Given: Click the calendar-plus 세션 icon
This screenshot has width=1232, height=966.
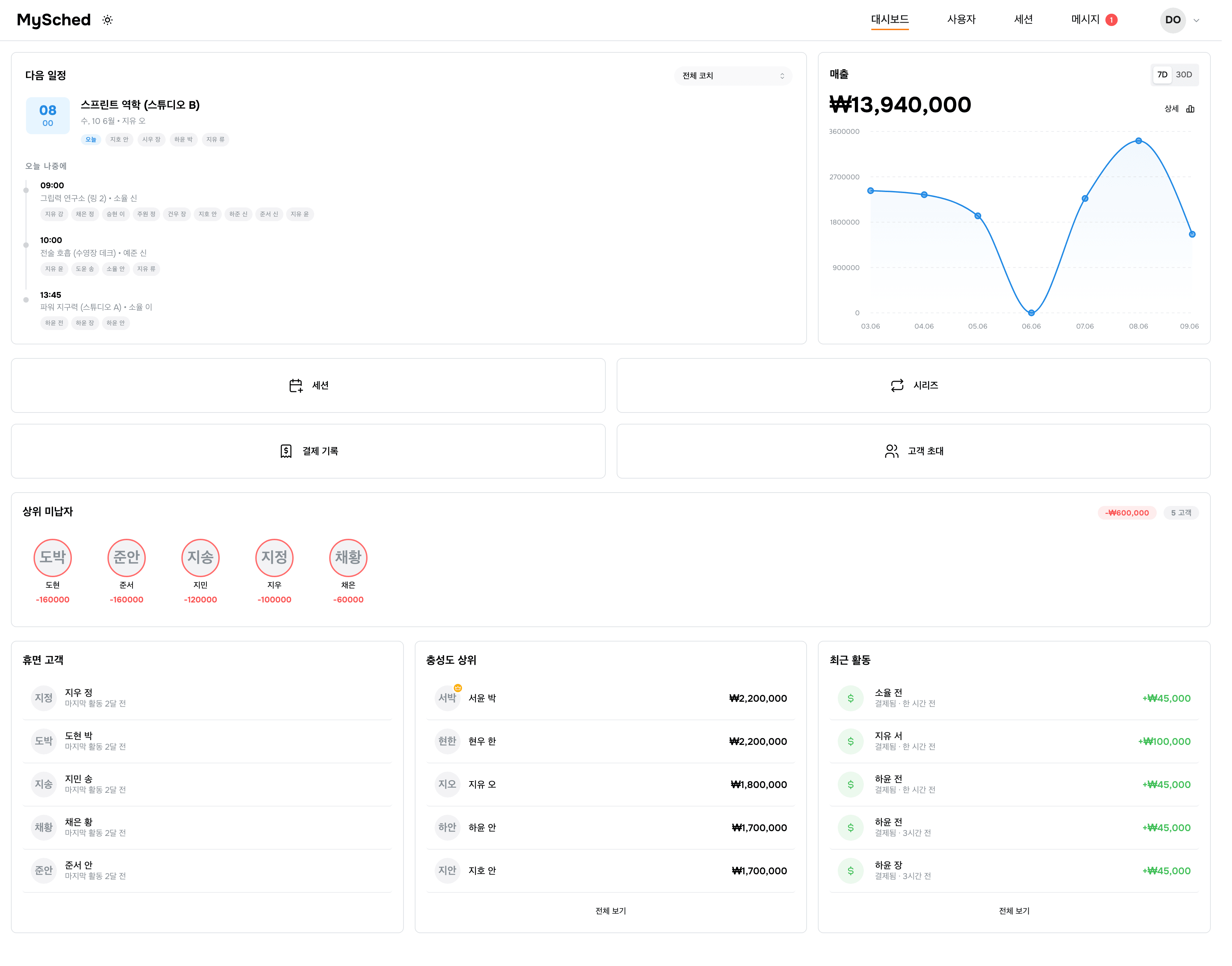Looking at the screenshot, I should pos(298,389).
